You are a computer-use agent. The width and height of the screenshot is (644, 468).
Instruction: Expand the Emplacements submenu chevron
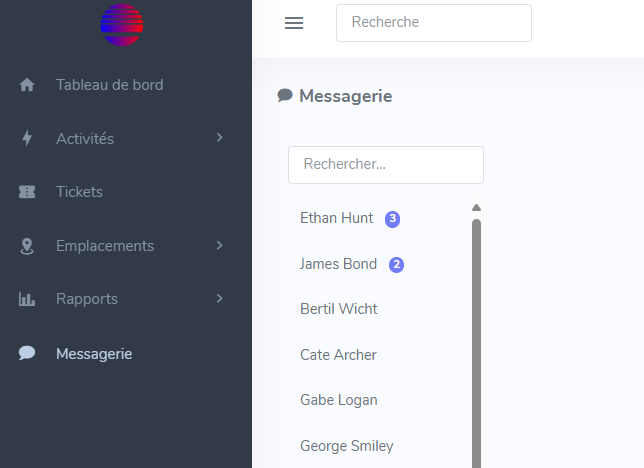click(x=220, y=245)
